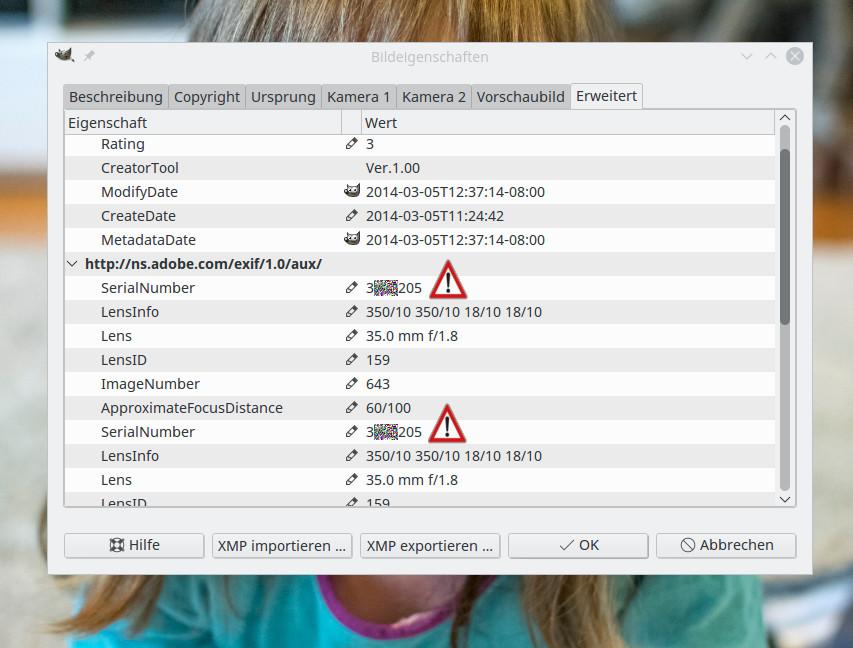The width and height of the screenshot is (853, 648).
Task: Click the pencil edit icon for CreateDate
Action: (351, 216)
